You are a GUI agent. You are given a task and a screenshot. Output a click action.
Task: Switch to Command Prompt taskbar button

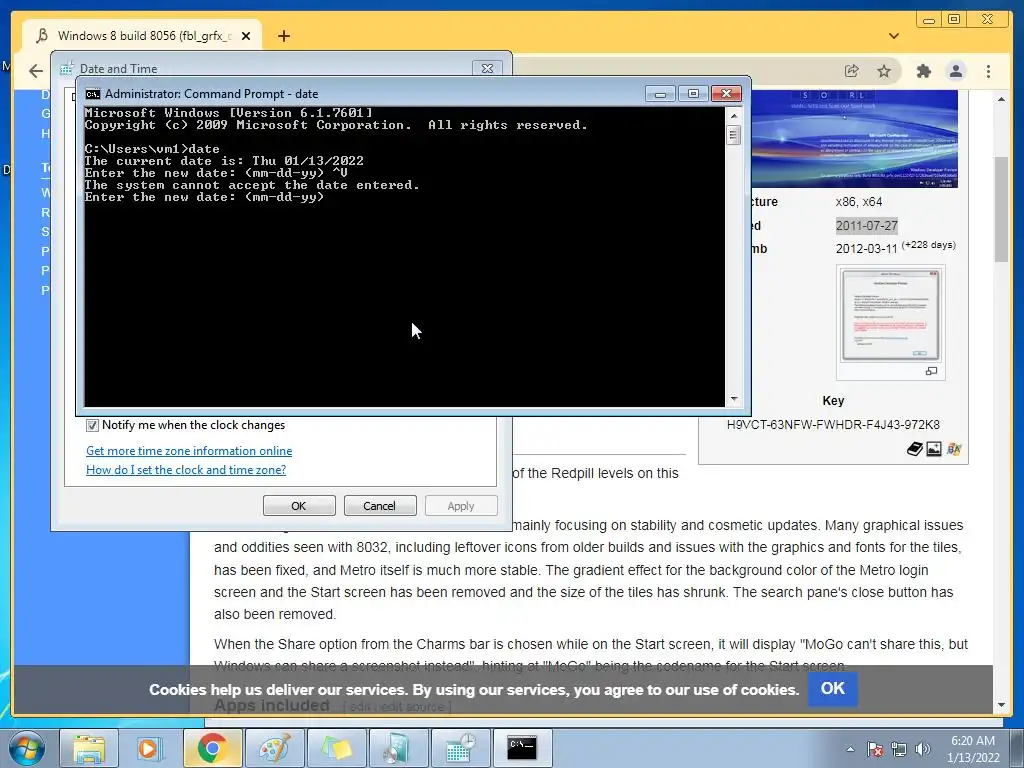tap(522, 748)
